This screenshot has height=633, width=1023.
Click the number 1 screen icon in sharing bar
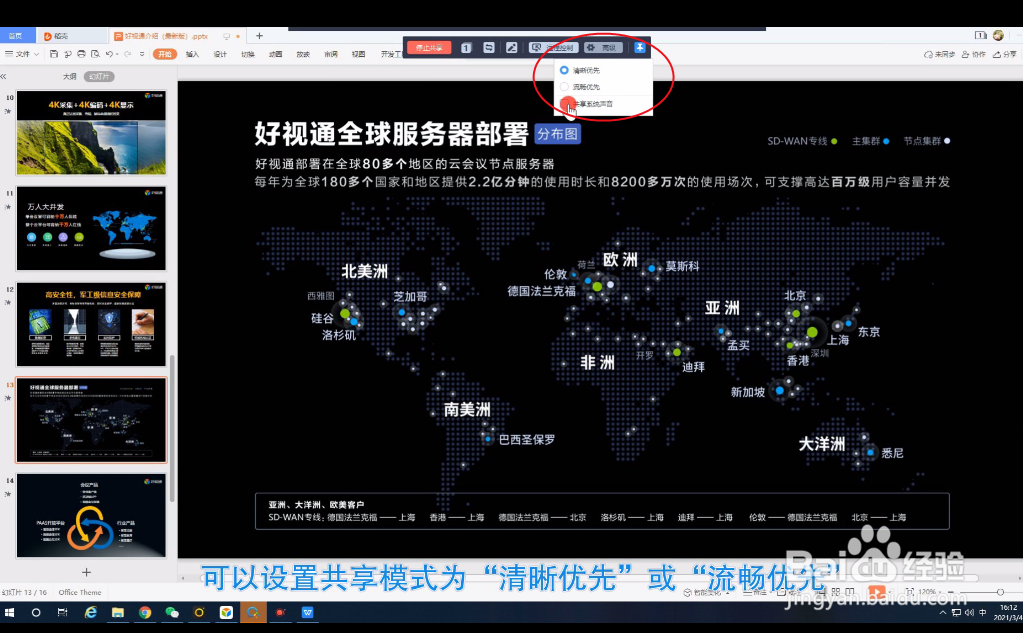[466, 48]
